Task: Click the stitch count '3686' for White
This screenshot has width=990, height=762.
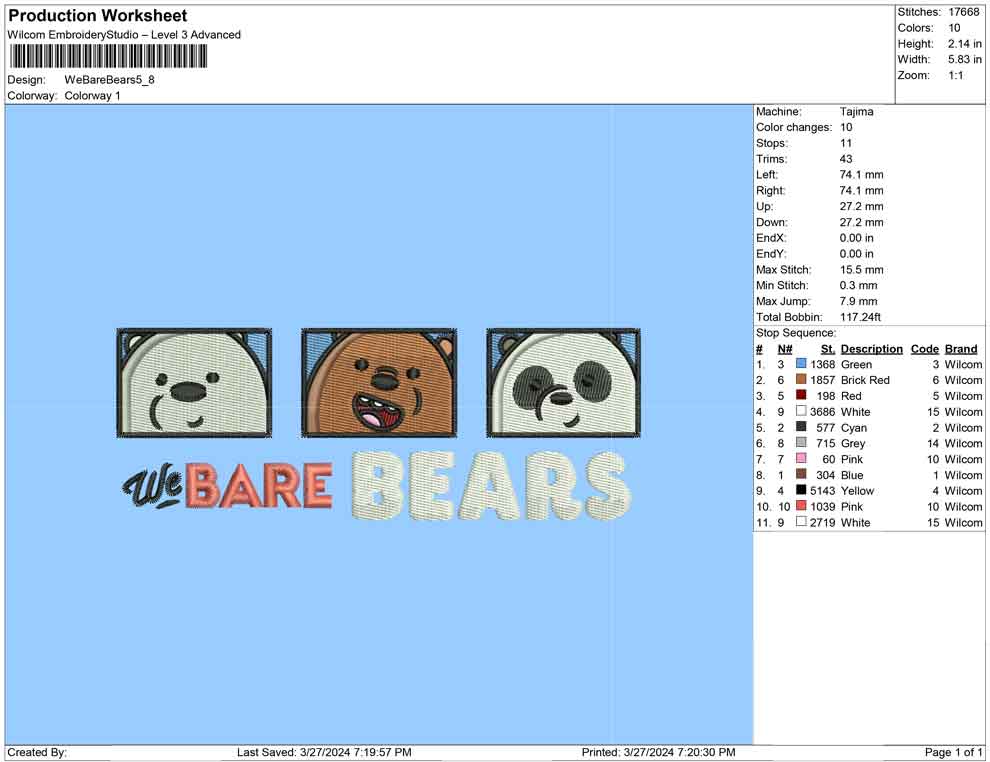Action: 823,412
